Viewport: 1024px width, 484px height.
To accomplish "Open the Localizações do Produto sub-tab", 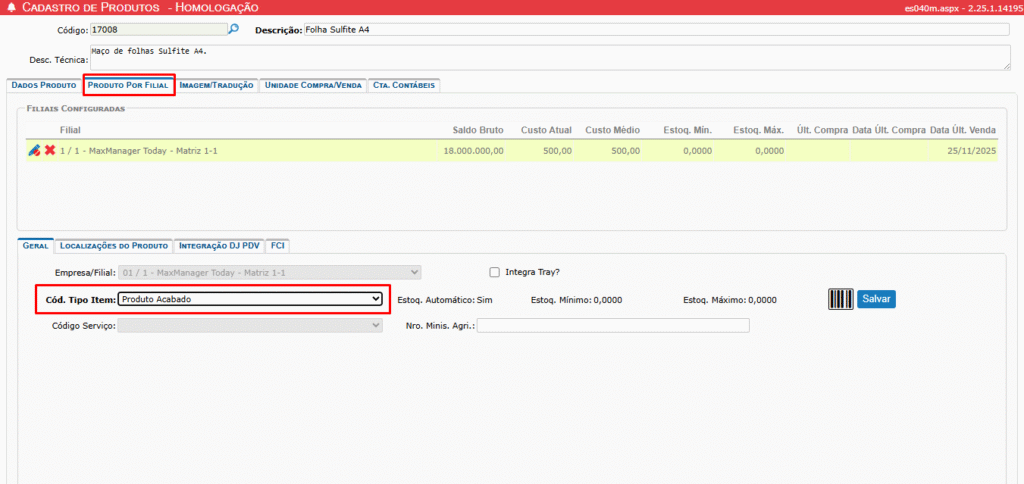I will click(114, 245).
